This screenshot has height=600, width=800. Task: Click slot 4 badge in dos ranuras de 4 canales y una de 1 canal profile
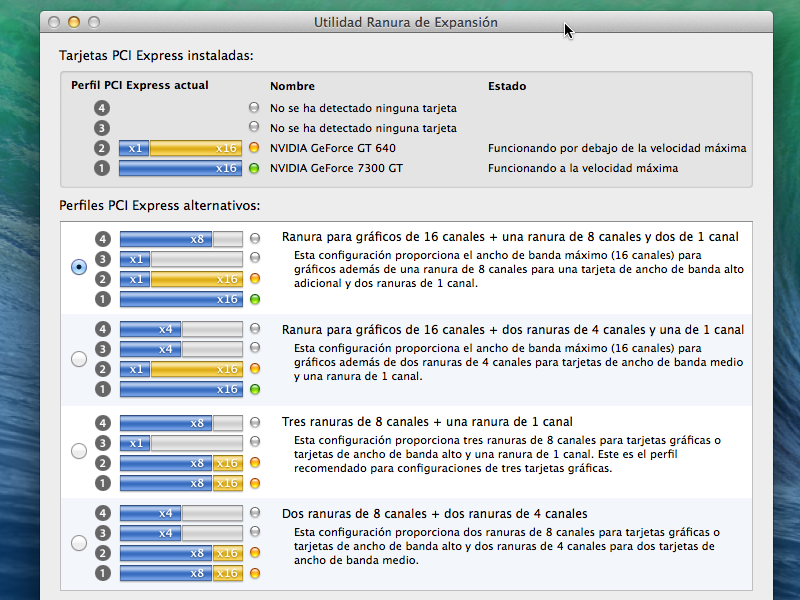[103, 329]
